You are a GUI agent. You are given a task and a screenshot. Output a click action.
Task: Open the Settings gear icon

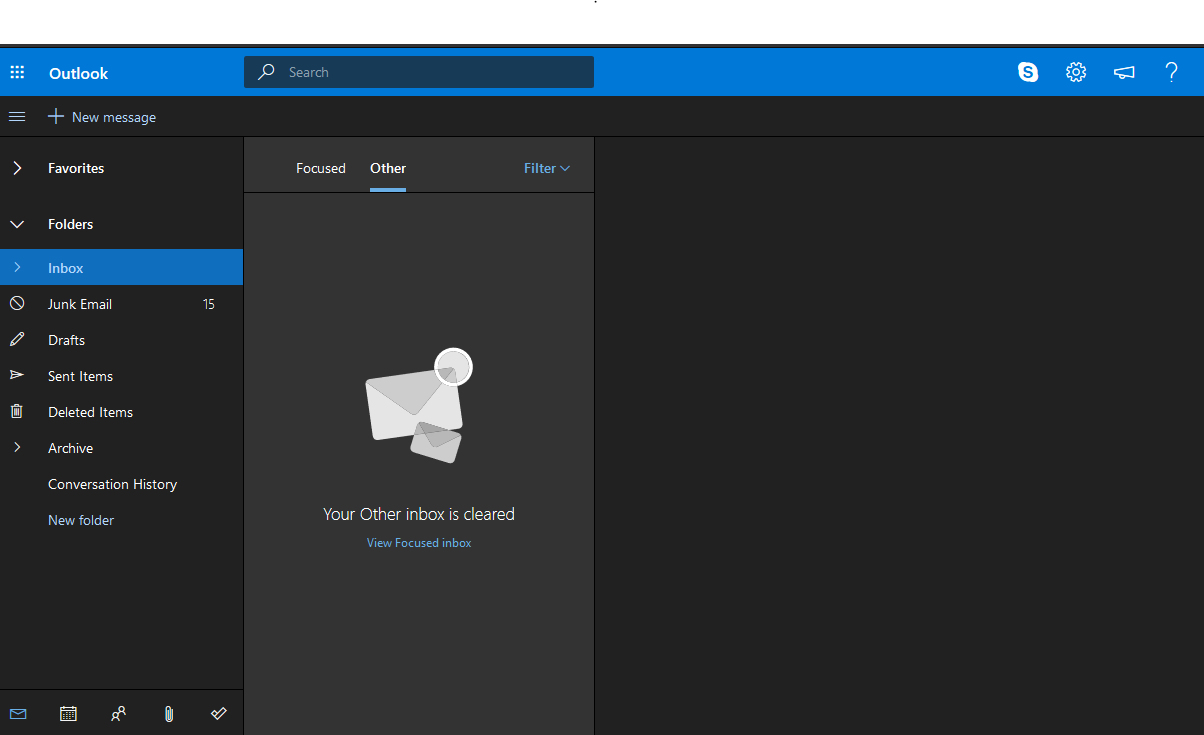[x=1076, y=72]
